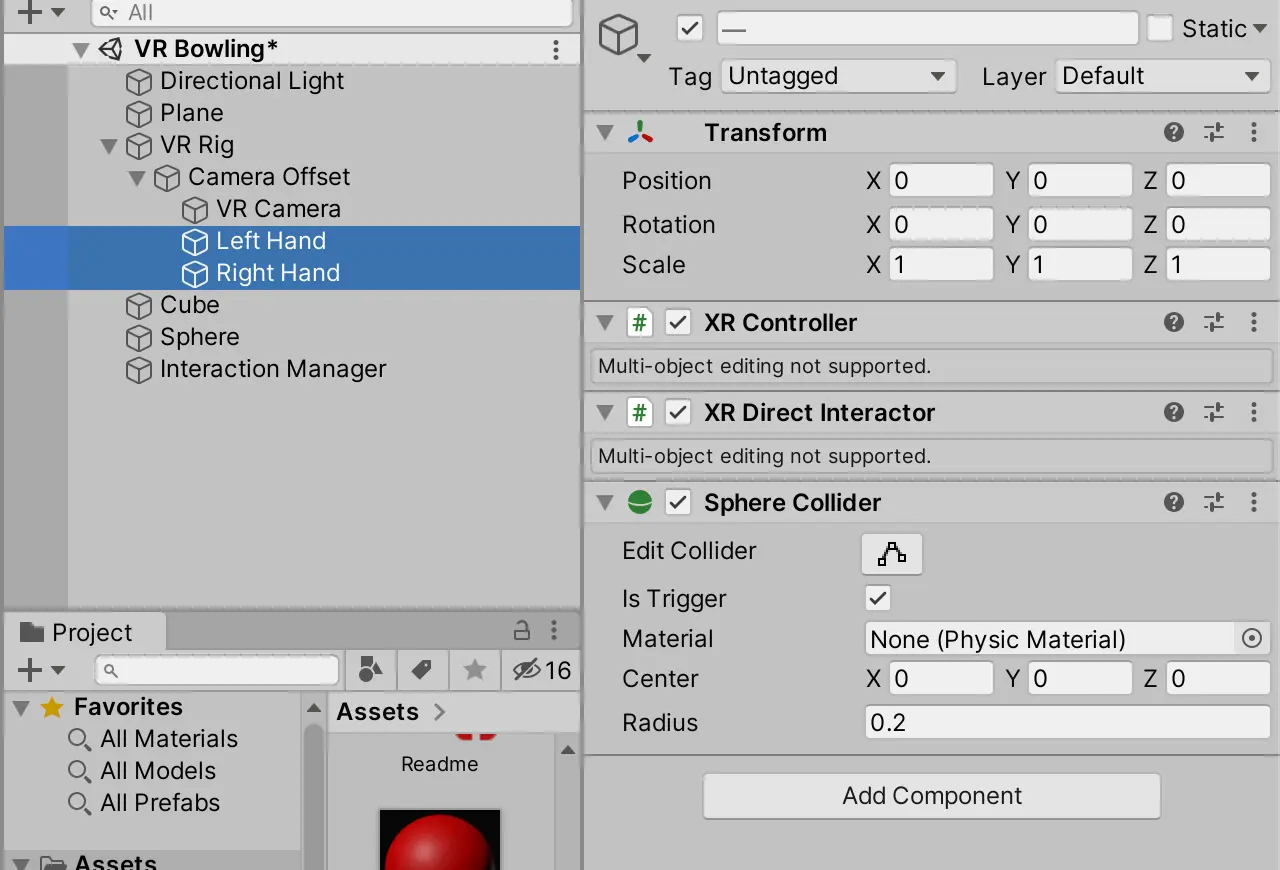Uncheck the Is Trigger checkbox
Image resolution: width=1280 pixels, height=870 pixels.
click(878, 599)
